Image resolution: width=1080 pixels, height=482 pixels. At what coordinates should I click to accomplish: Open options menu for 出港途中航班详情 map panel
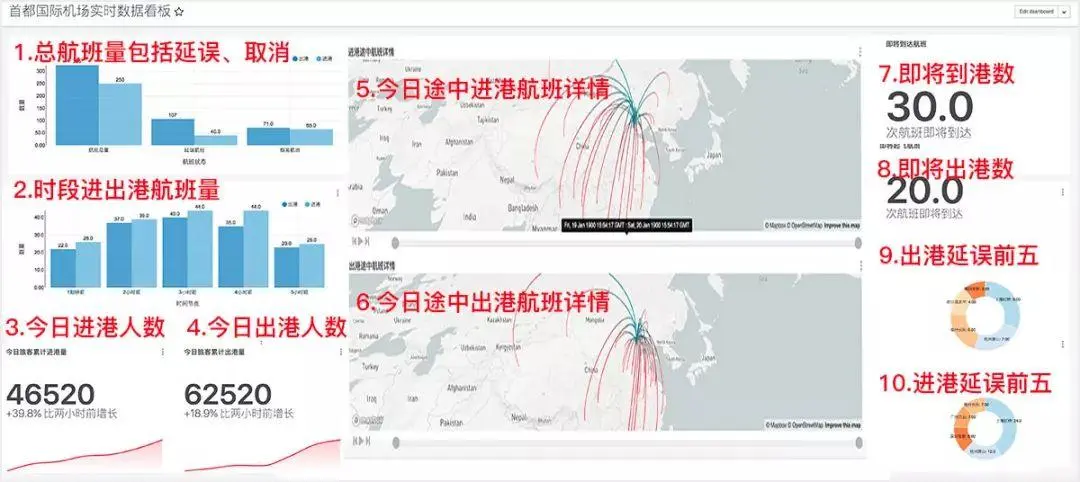(x=860, y=265)
